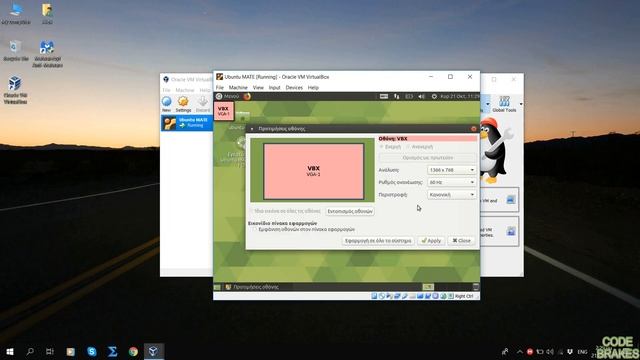Open Task View on the taskbar
This screenshot has width=640, height=360.
click(50, 351)
